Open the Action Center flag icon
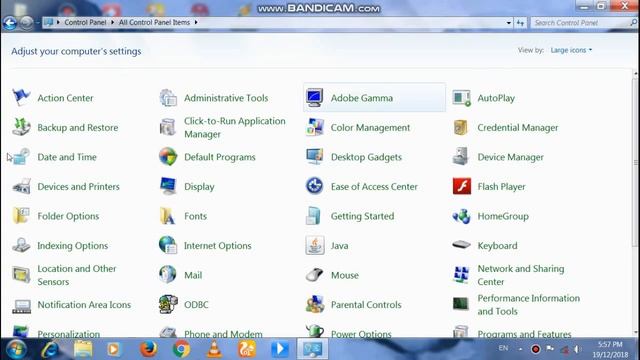This screenshot has width=640, height=360. [21, 98]
